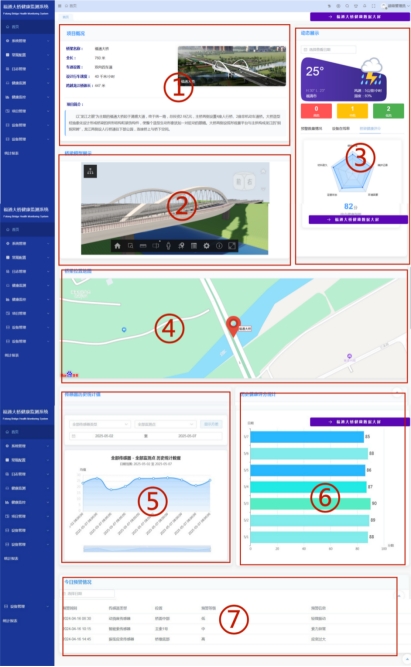Open the sensor type dropdown above history chart
The image size is (411, 667).
(100, 424)
